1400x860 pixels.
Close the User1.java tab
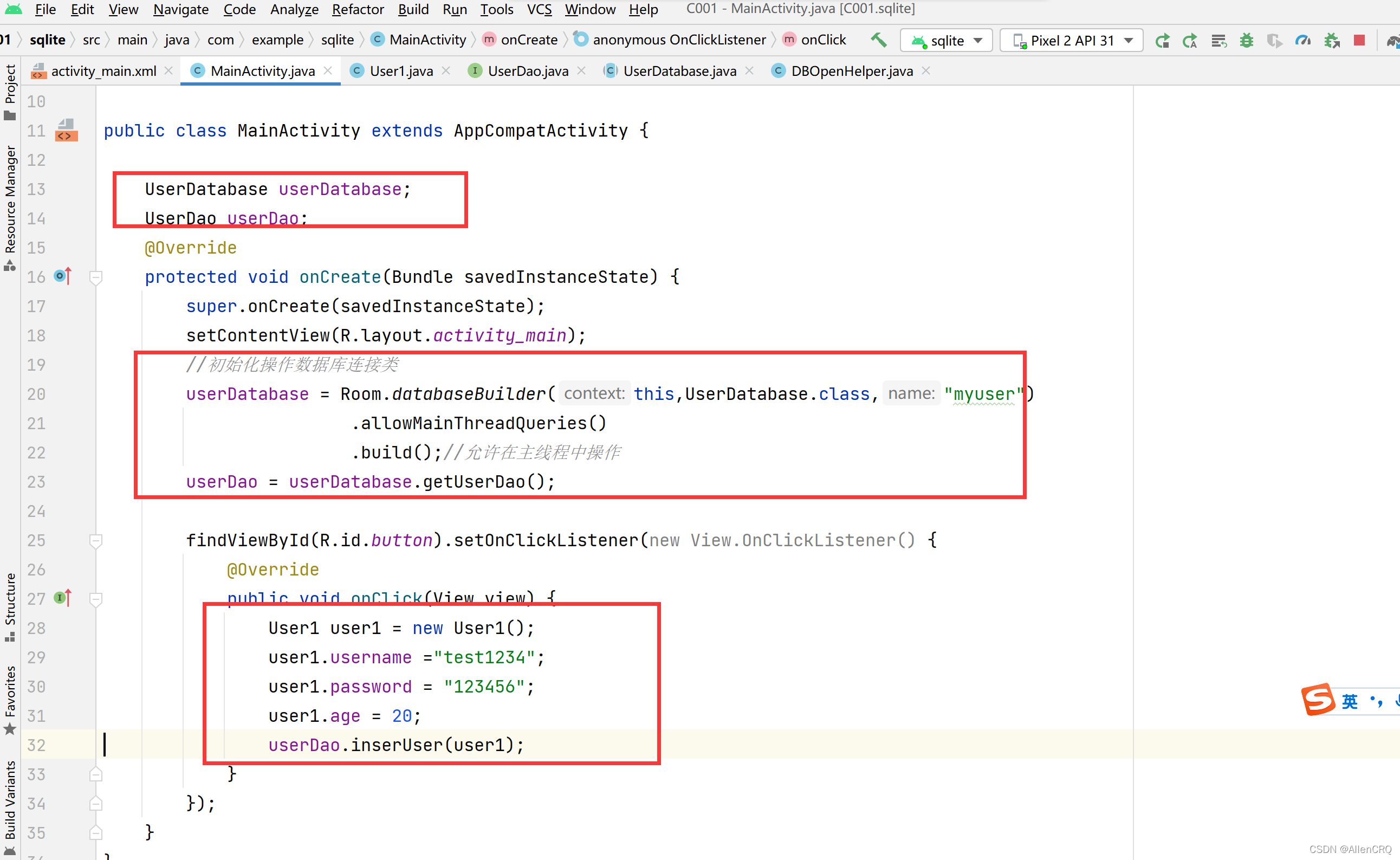[446, 70]
